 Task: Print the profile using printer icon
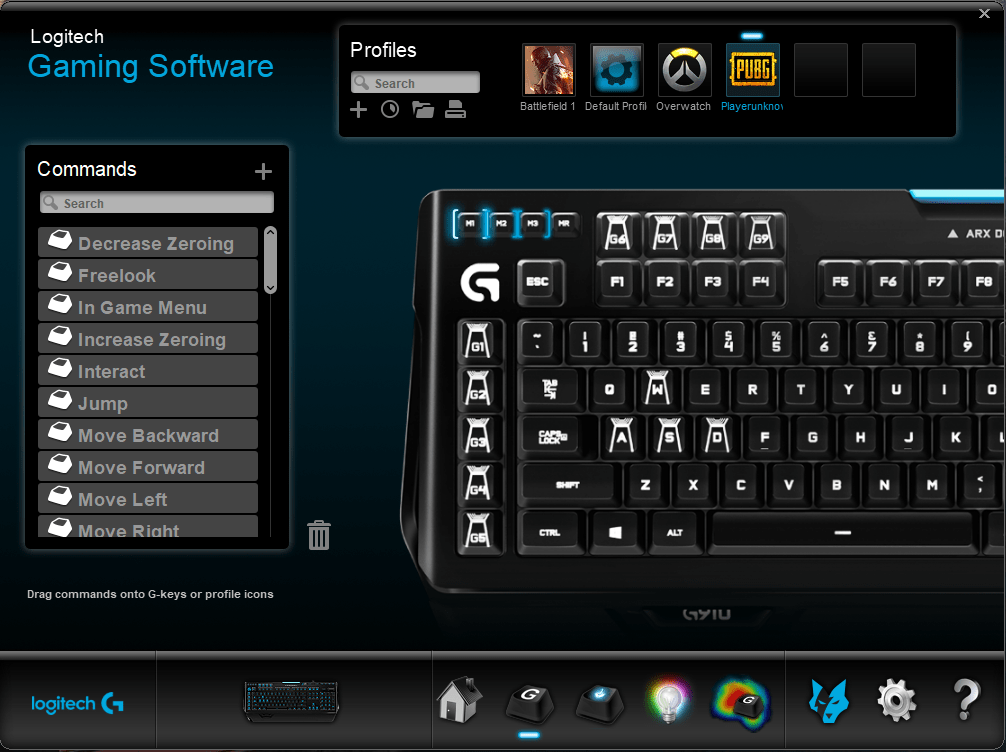pyautogui.click(x=456, y=110)
